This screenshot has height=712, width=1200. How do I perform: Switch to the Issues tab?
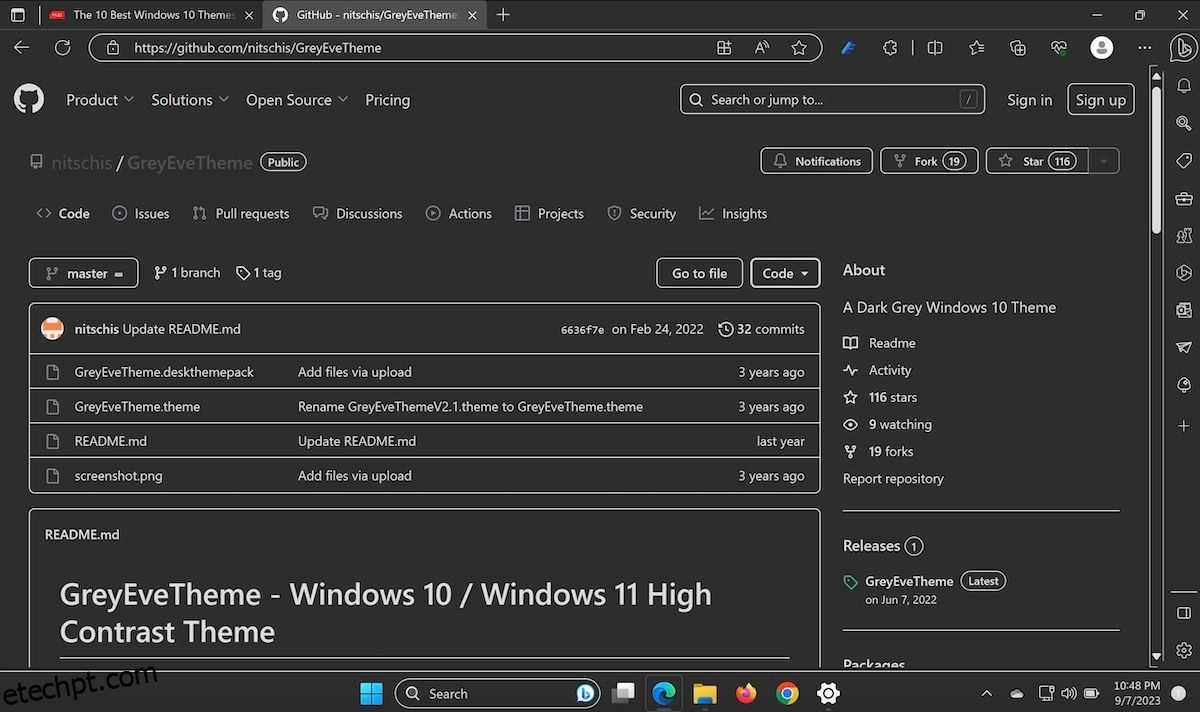pyautogui.click(x=140, y=213)
